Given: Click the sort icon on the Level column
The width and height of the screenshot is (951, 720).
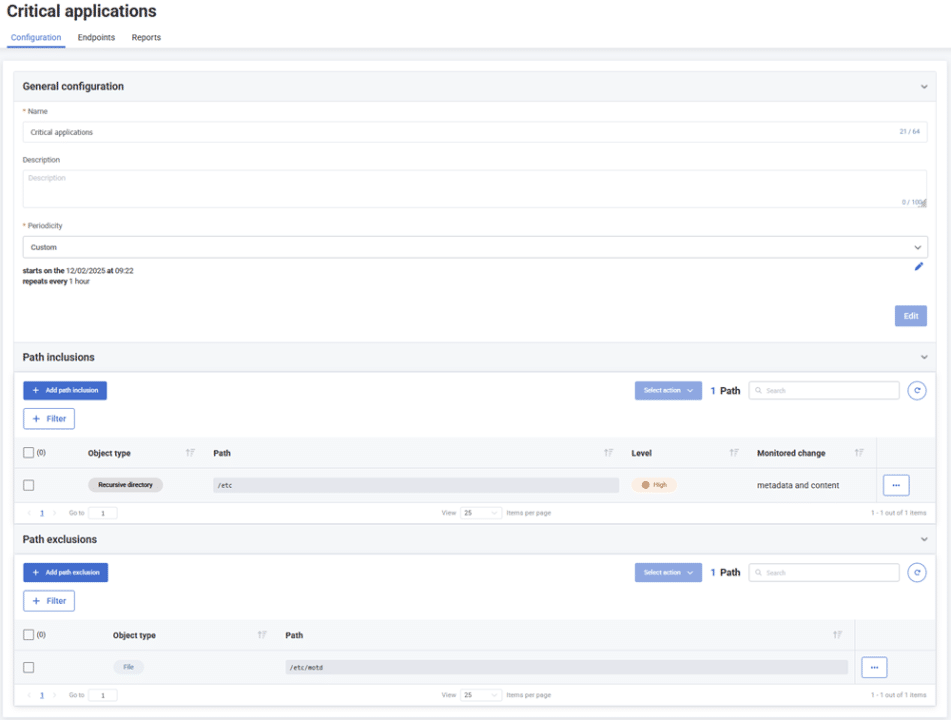Looking at the screenshot, I should pos(733,453).
